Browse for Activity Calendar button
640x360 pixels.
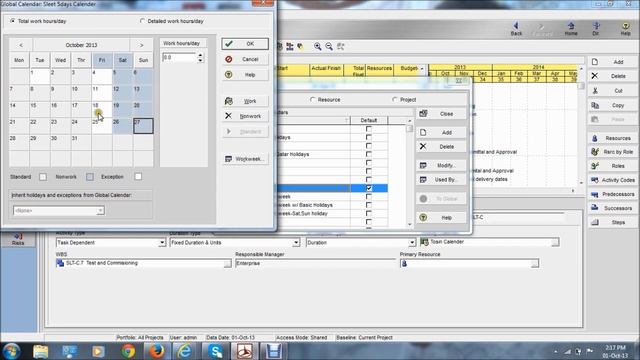[555, 242]
